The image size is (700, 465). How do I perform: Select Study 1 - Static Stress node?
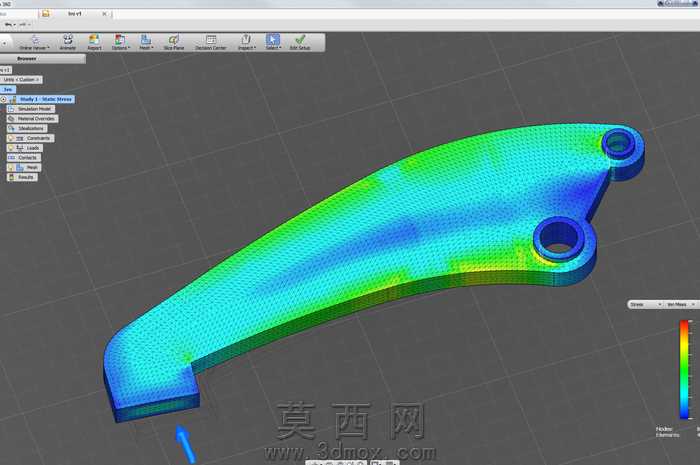45,99
